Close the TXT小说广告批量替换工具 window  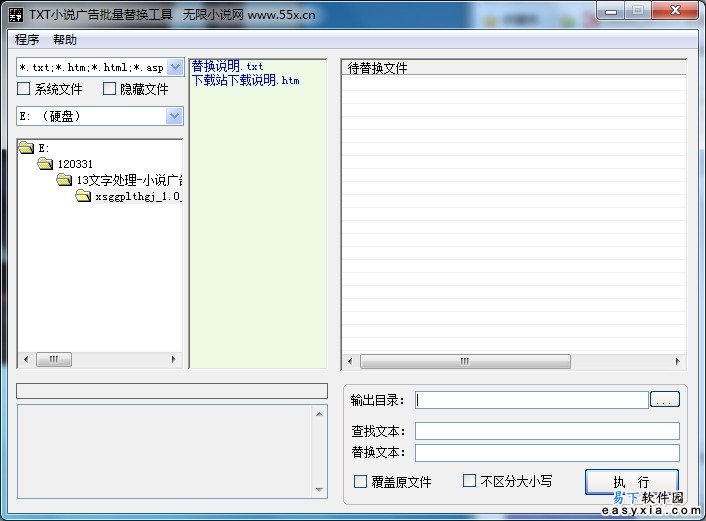[674, 11]
